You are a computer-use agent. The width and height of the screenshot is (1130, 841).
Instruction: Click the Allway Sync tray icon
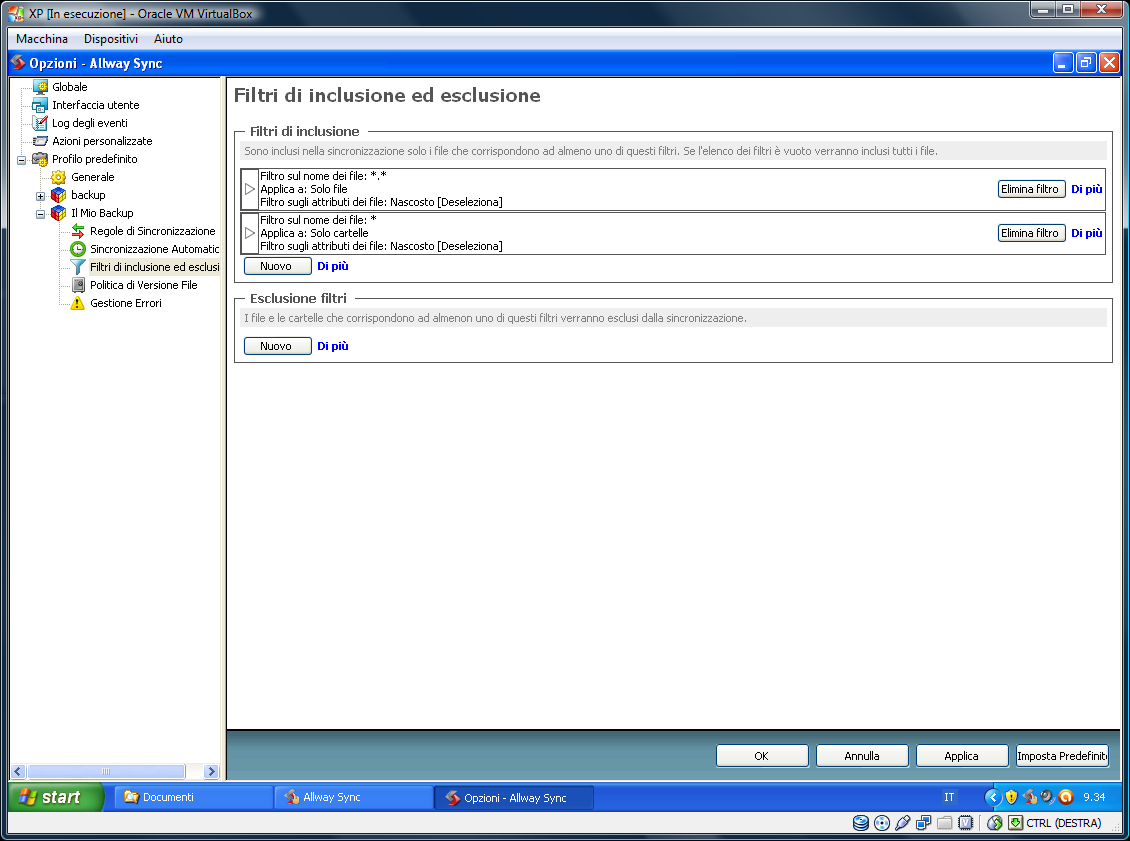[x=1030, y=797]
